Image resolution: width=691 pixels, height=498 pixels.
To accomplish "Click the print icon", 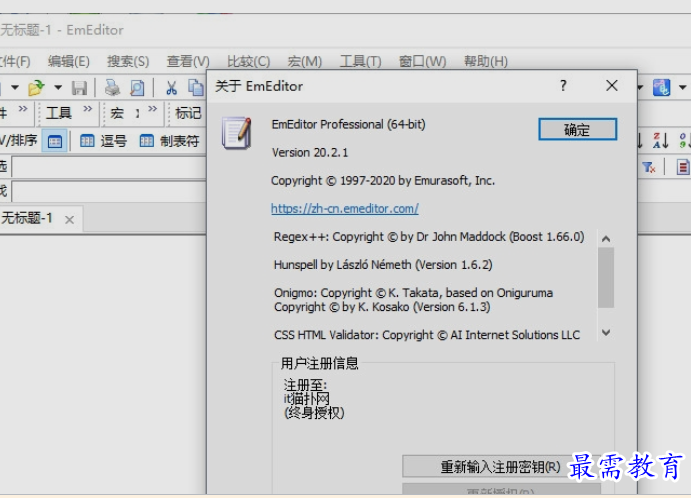I will 112,88.
